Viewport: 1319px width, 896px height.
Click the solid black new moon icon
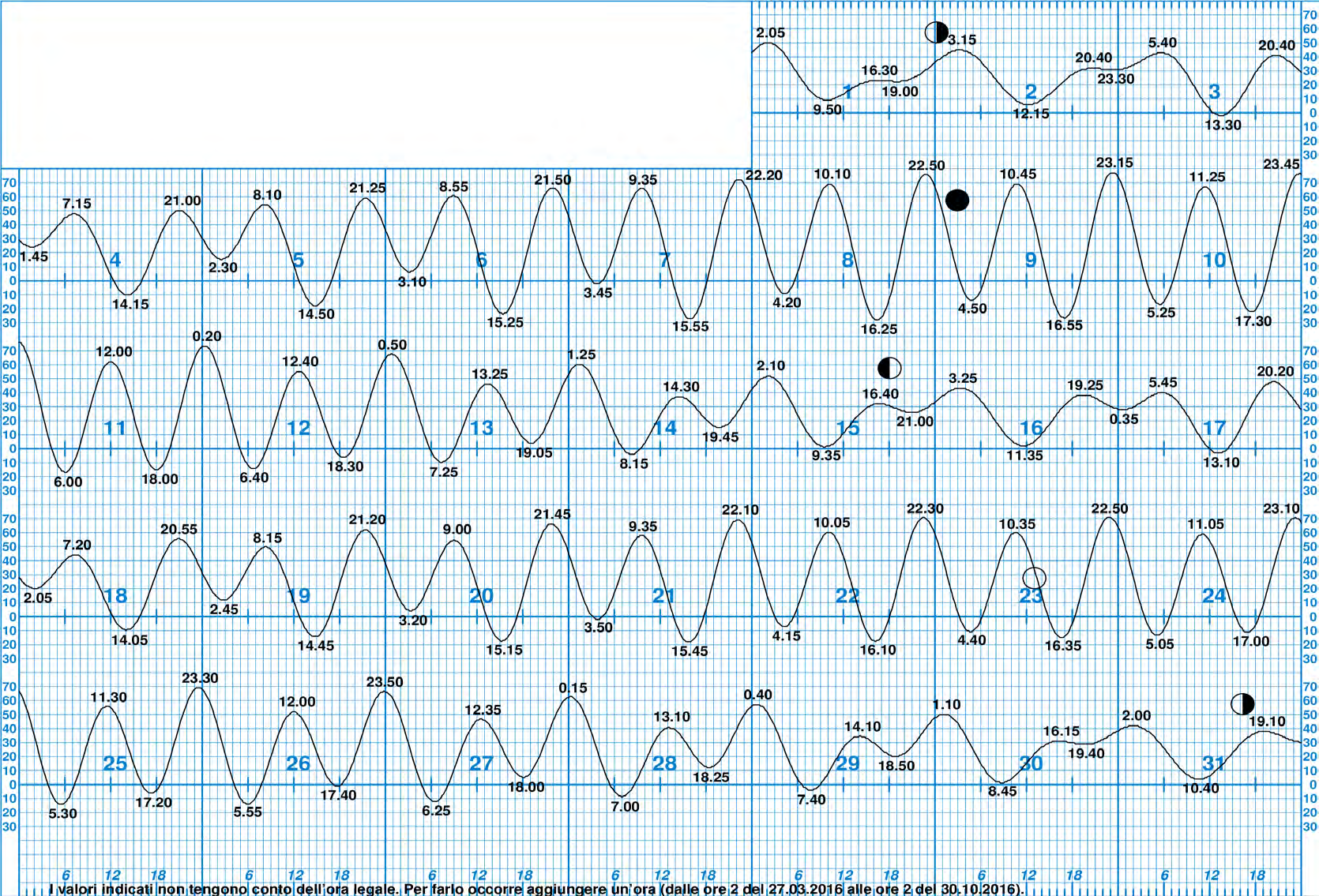[957, 201]
